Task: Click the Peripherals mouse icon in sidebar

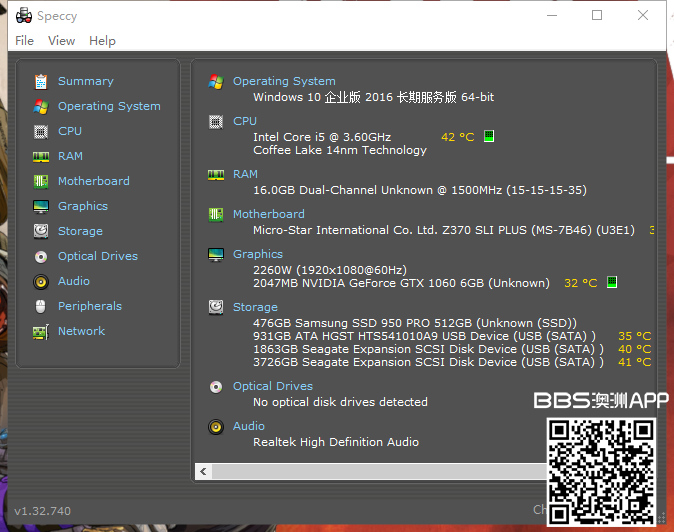Action: pos(41,306)
